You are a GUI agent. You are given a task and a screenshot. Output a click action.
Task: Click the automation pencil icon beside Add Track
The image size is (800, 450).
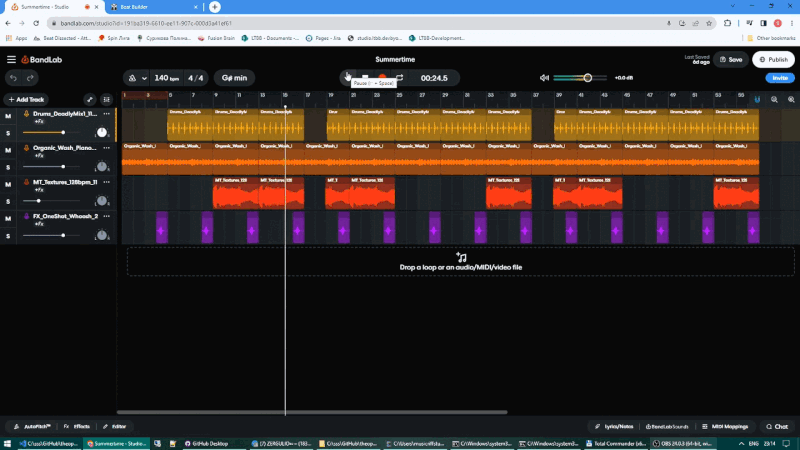[x=89, y=99]
